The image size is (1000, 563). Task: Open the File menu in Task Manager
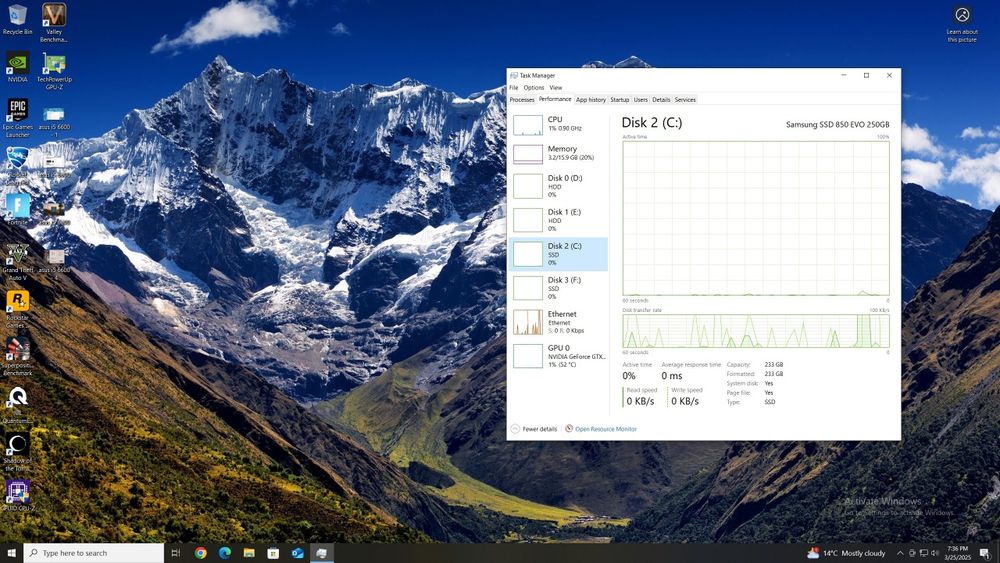pyautogui.click(x=513, y=87)
